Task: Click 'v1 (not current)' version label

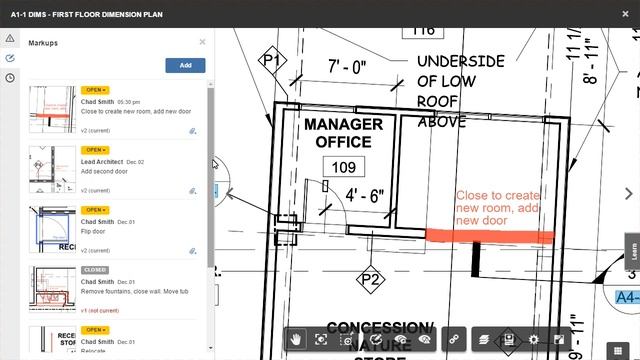Action: (100, 311)
